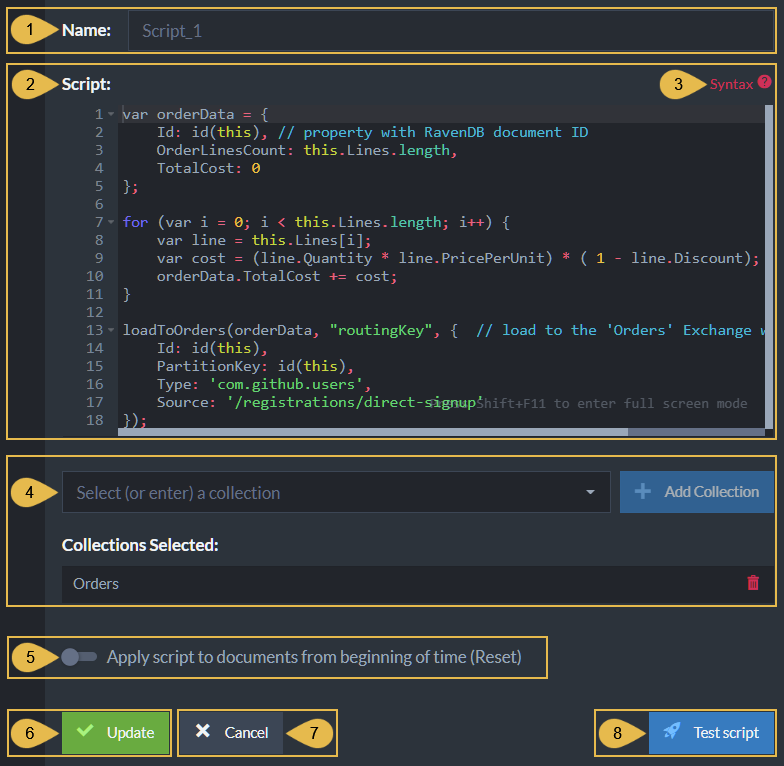Open the collection selection dropdown arrow
The image size is (784, 766).
590,492
